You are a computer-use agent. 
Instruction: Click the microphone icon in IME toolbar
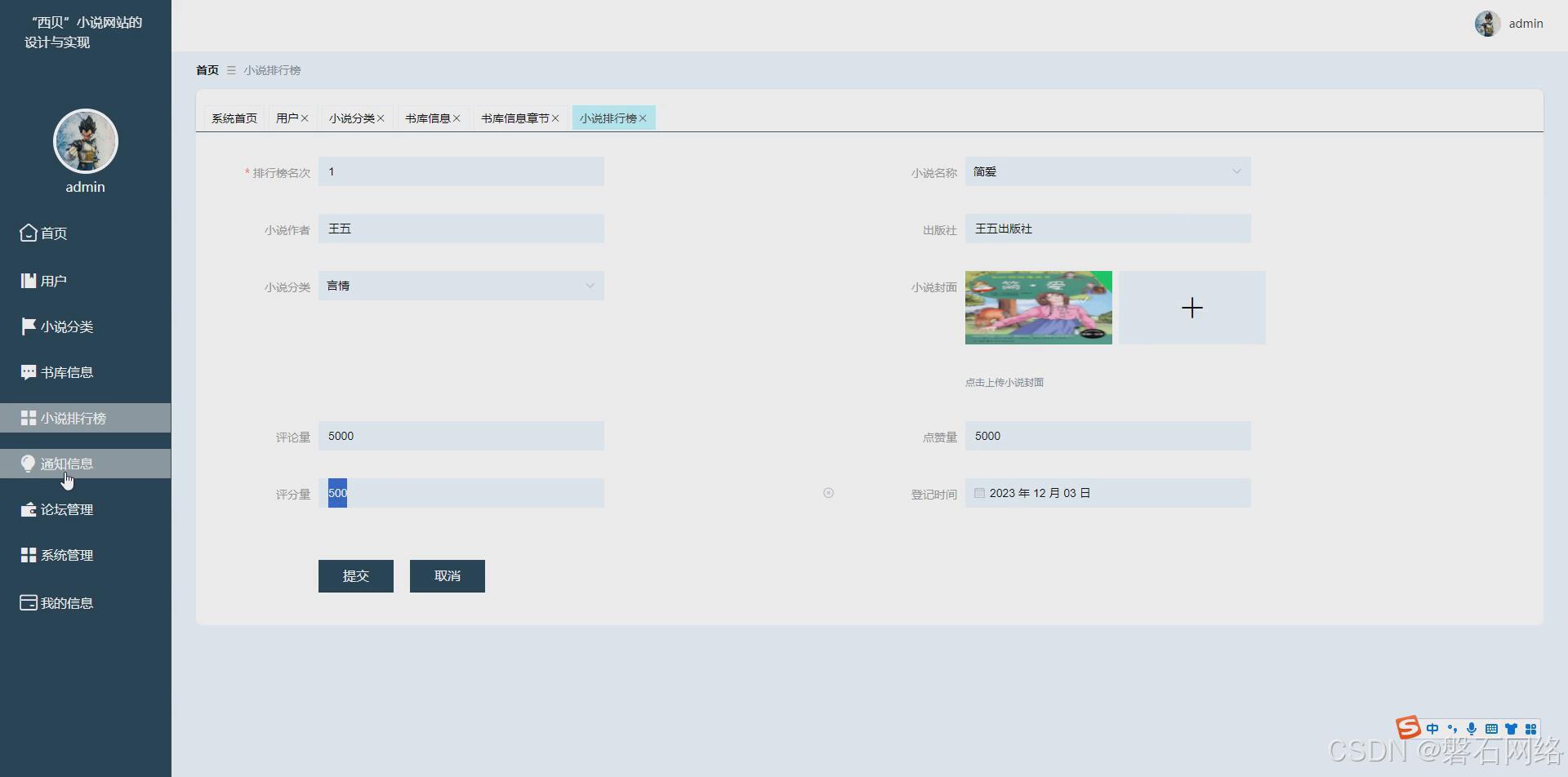[1472, 729]
